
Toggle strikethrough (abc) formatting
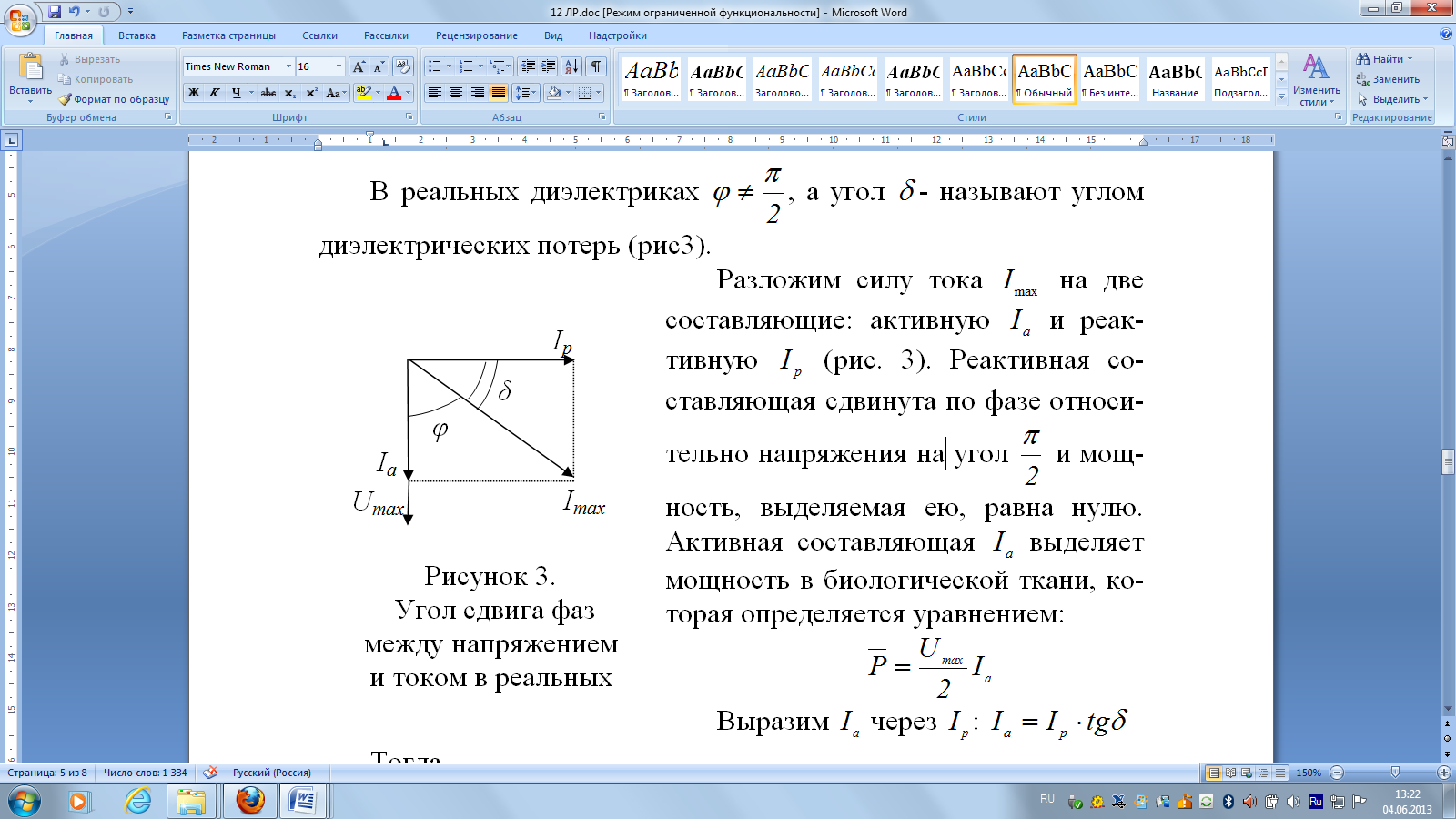coord(268,93)
